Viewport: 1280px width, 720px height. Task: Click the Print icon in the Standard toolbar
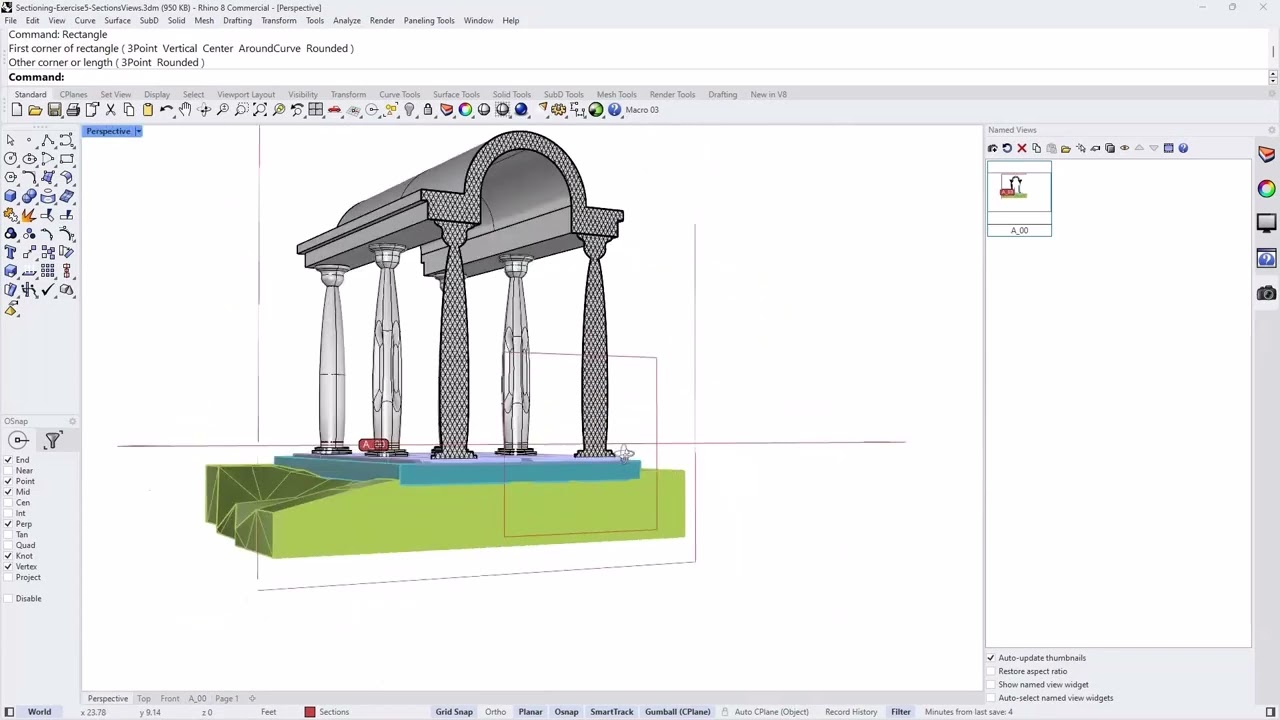click(x=73, y=110)
